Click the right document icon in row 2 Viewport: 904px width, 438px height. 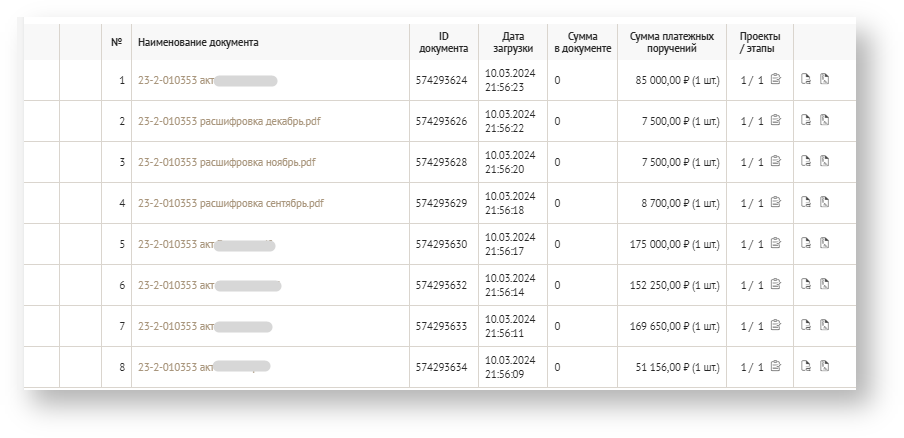[825, 121]
